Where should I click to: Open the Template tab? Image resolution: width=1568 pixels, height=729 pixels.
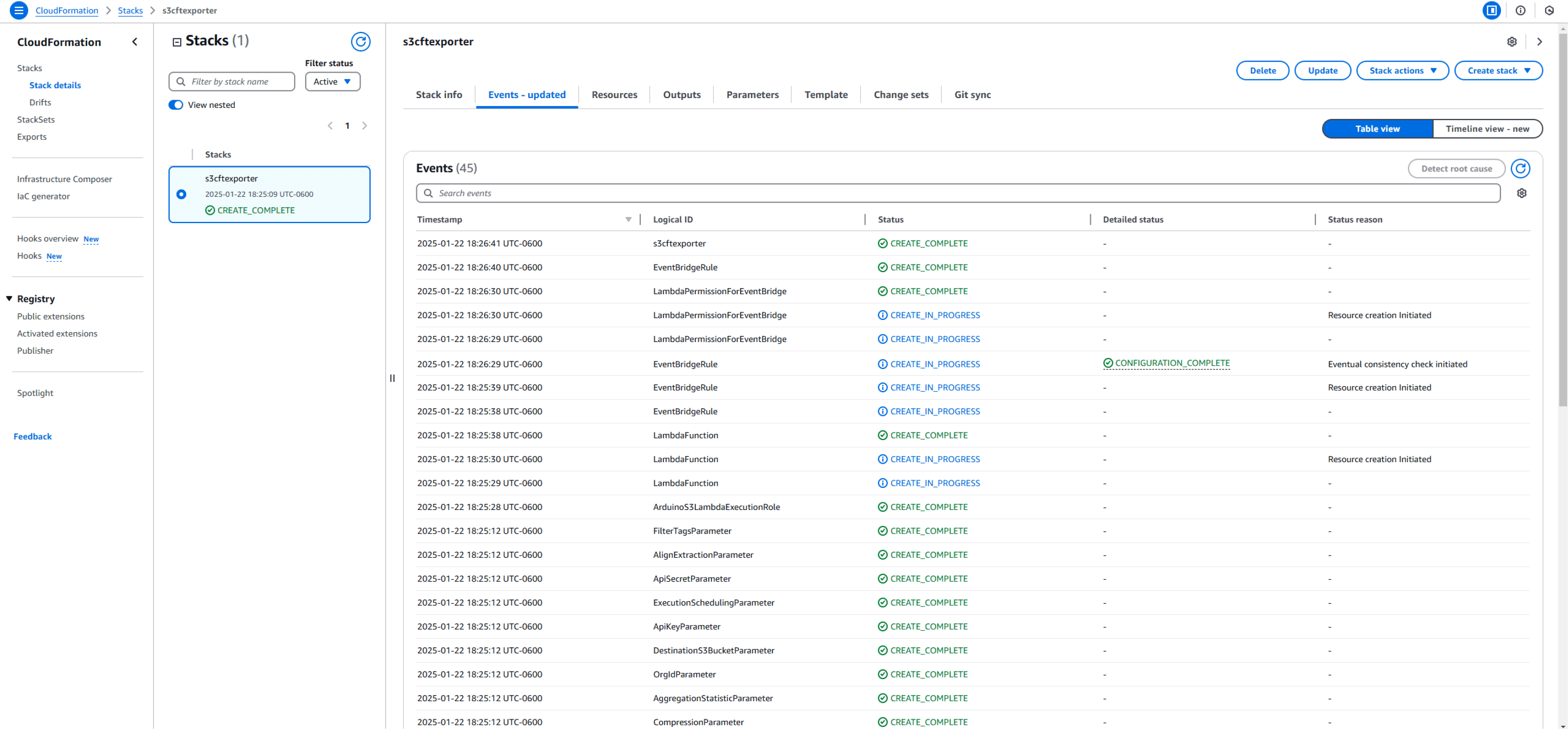point(825,94)
